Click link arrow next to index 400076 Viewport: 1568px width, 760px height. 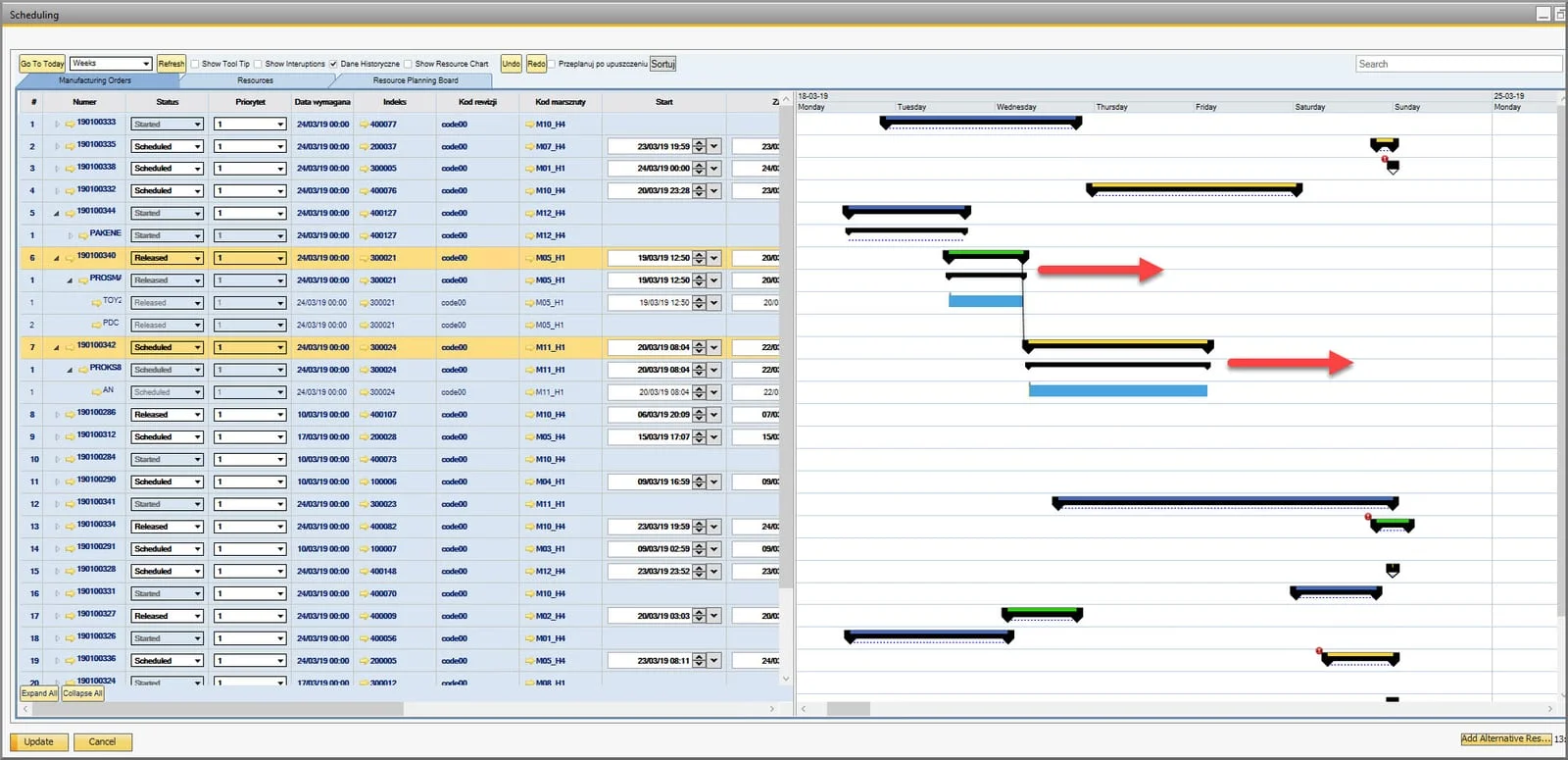pos(365,191)
